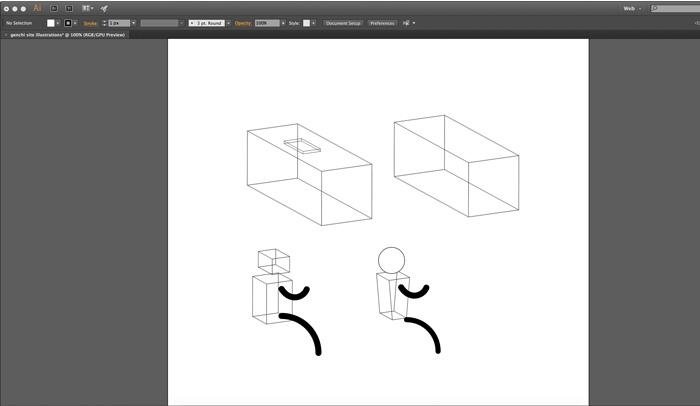Click the small rectangle atop left box
Screen dimensions: 700x406
[x=302, y=146]
